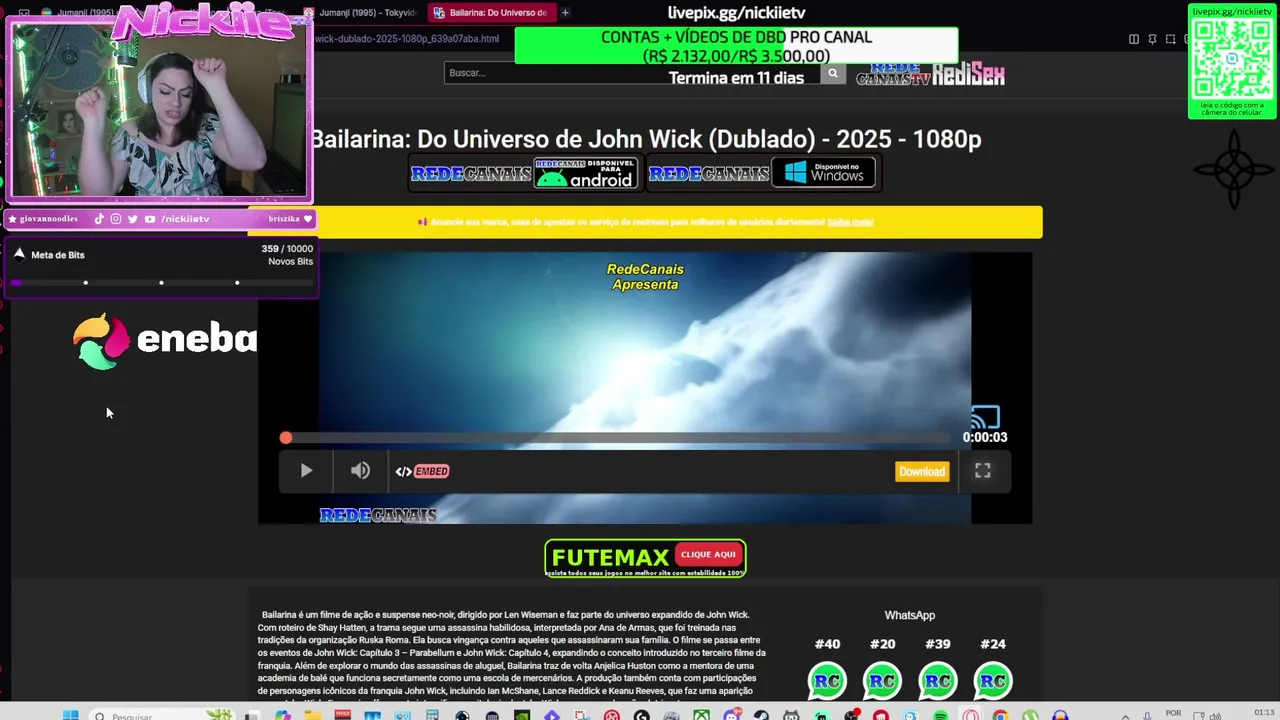The height and width of the screenshot is (720, 1280).
Task: Click the eneba sponsor logo
Action: tap(166, 340)
